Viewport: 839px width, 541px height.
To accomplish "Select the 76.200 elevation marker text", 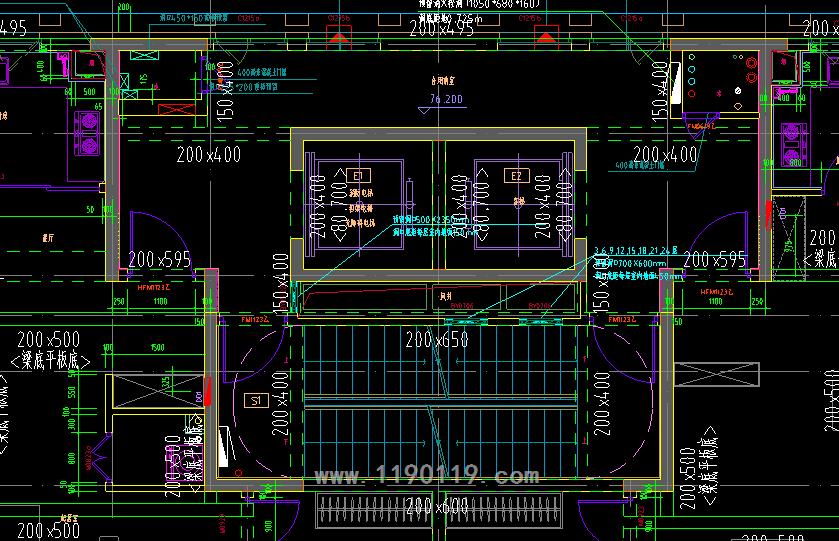I will (x=446, y=99).
